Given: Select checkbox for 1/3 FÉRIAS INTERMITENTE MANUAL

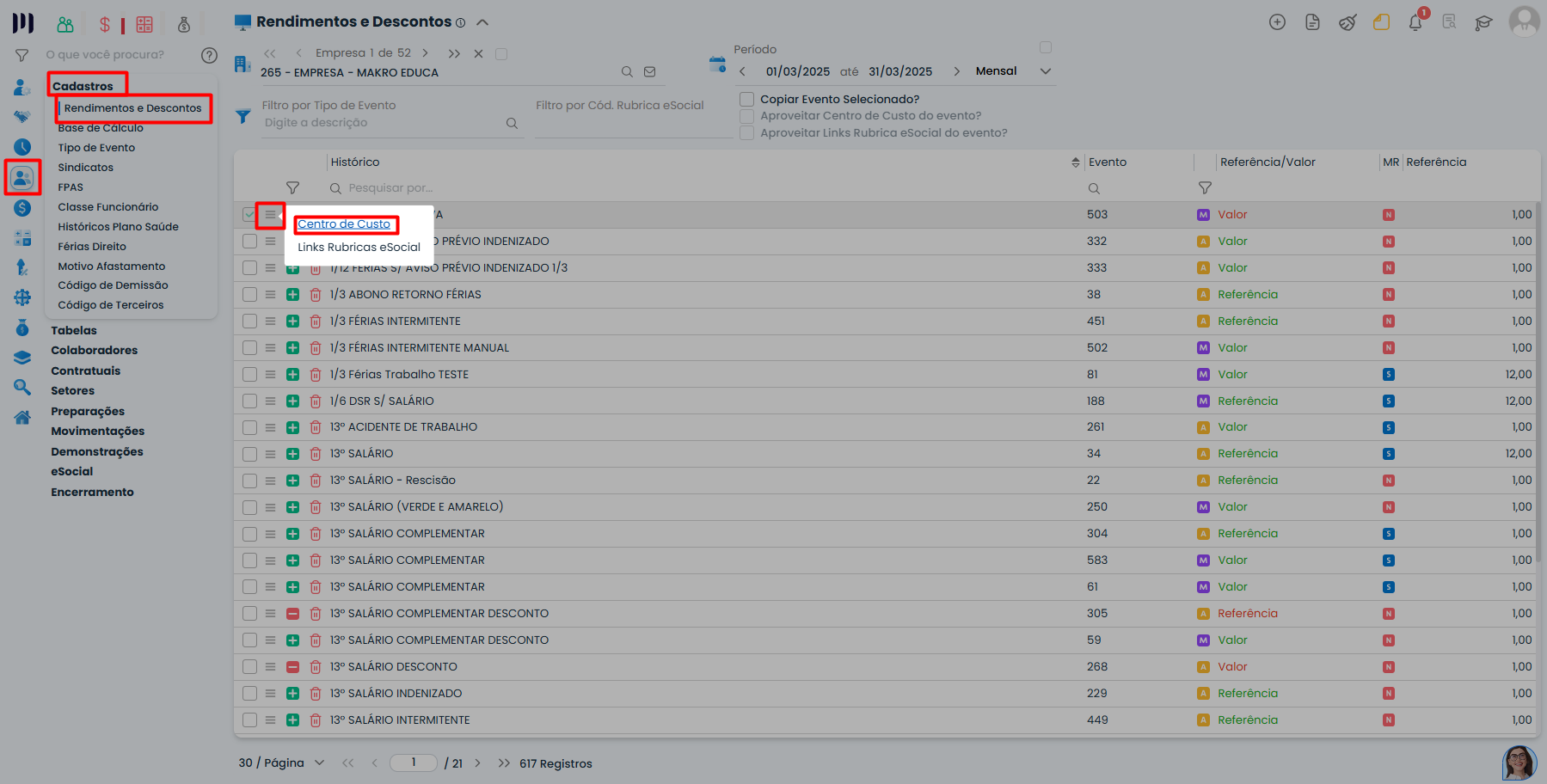Looking at the screenshot, I should (249, 348).
